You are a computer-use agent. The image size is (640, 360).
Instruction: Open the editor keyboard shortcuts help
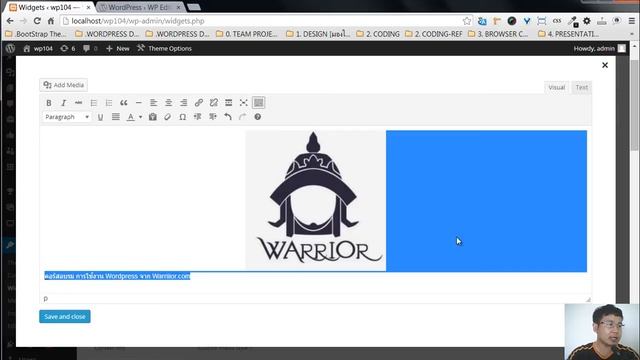(258, 117)
